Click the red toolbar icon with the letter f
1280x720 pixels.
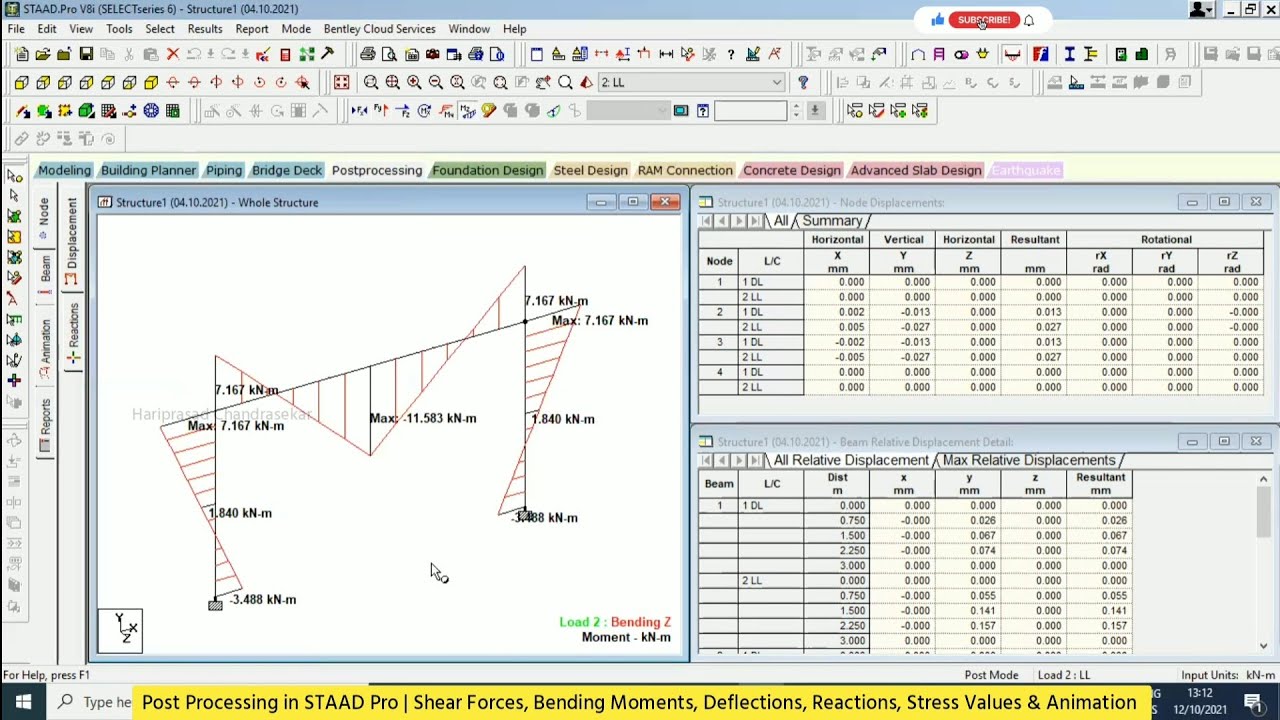click(1041, 54)
